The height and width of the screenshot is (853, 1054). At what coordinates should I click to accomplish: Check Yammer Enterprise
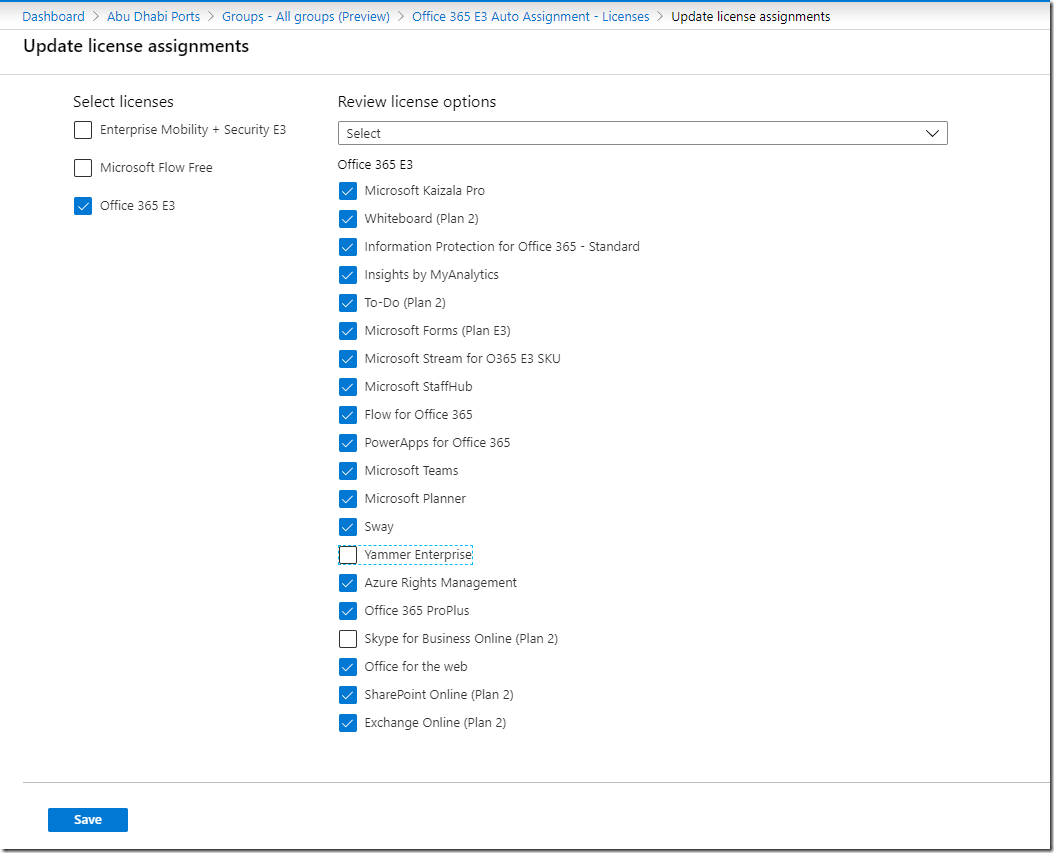(348, 555)
